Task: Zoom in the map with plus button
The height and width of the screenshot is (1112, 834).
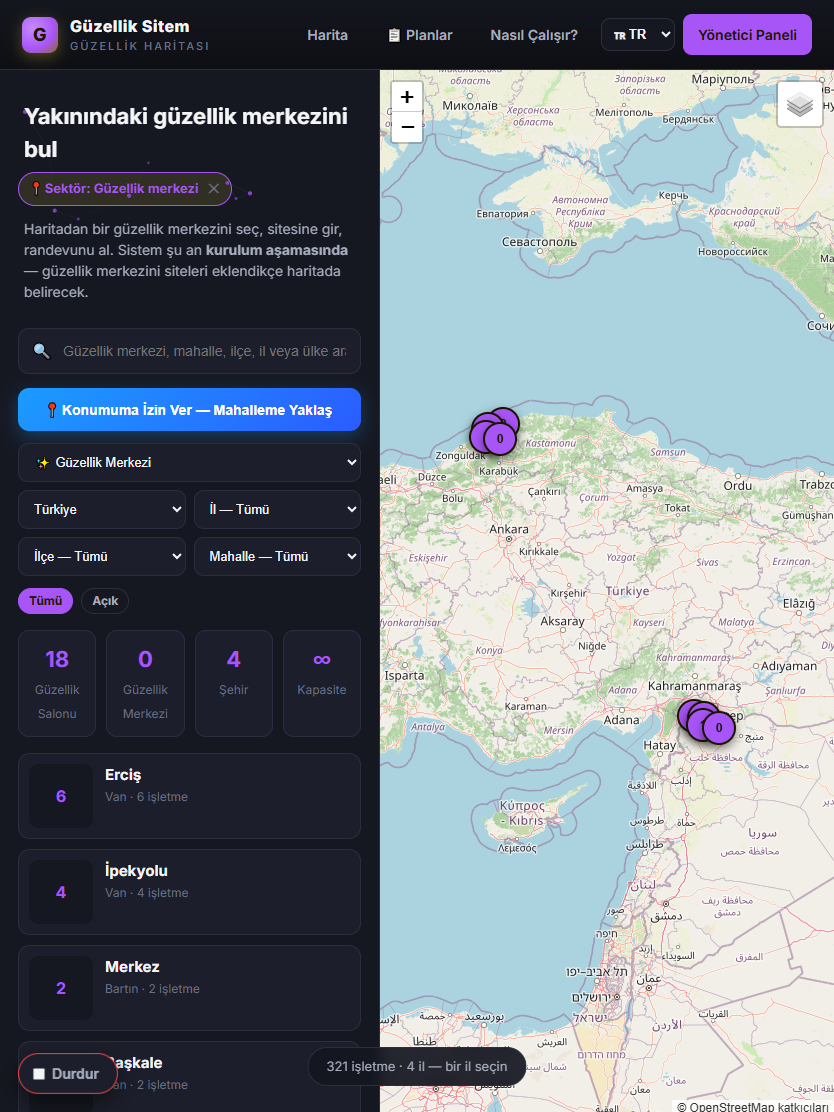Action: tap(407, 97)
